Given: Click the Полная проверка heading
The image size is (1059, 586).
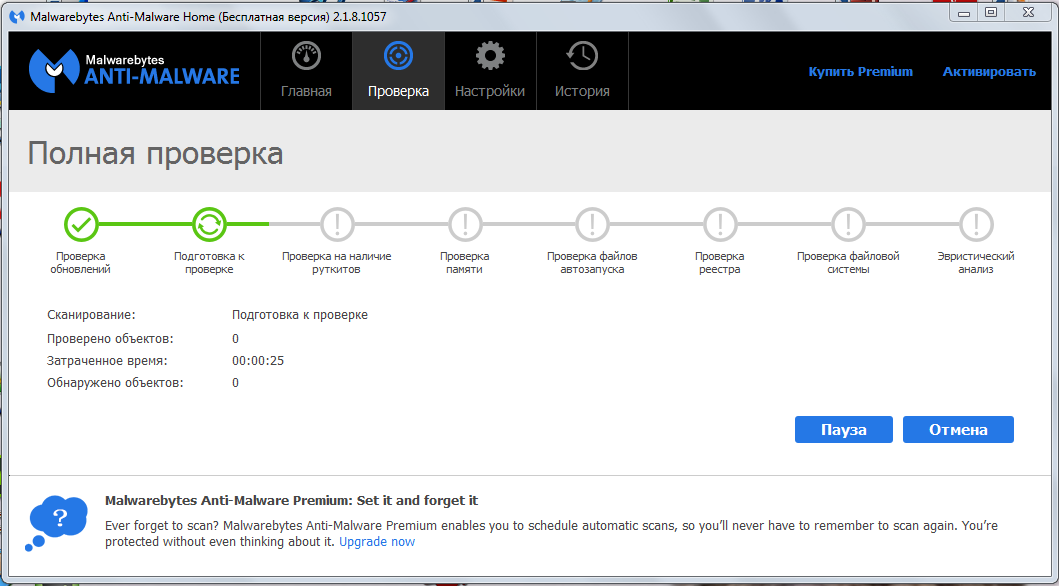Looking at the screenshot, I should [x=155, y=154].
